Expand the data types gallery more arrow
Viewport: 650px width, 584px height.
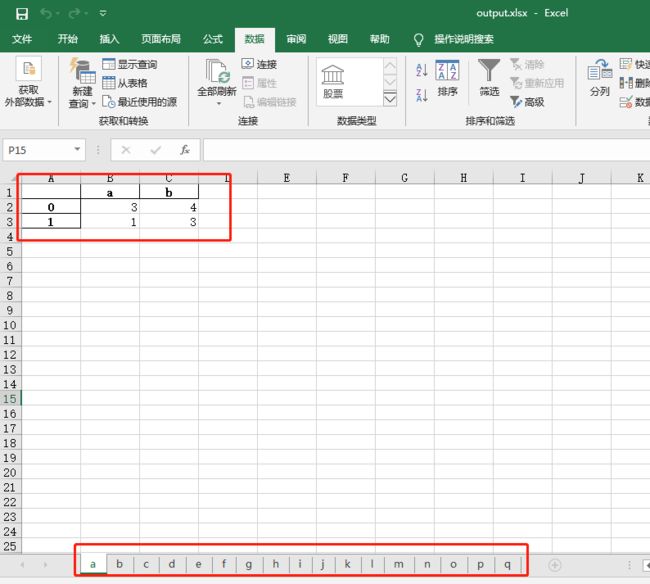[x=390, y=99]
